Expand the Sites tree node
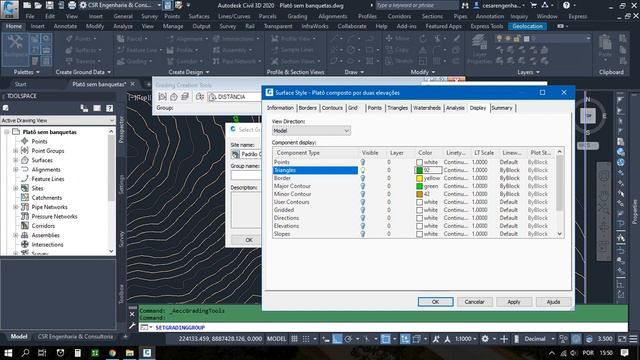Image resolution: width=640 pixels, height=360 pixels. coord(16,188)
